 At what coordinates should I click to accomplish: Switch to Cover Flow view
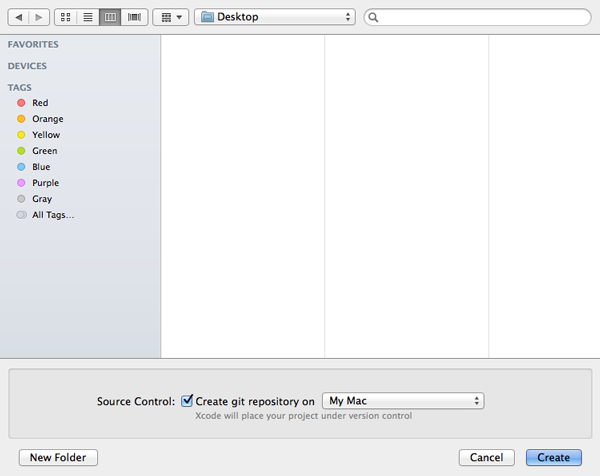point(133,18)
